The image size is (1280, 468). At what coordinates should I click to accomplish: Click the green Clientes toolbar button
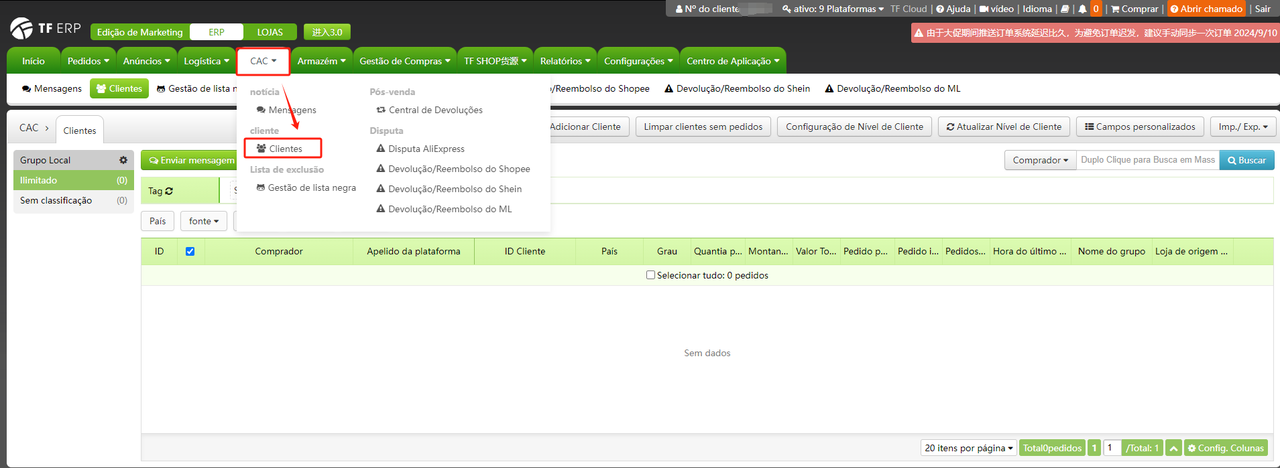119,89
